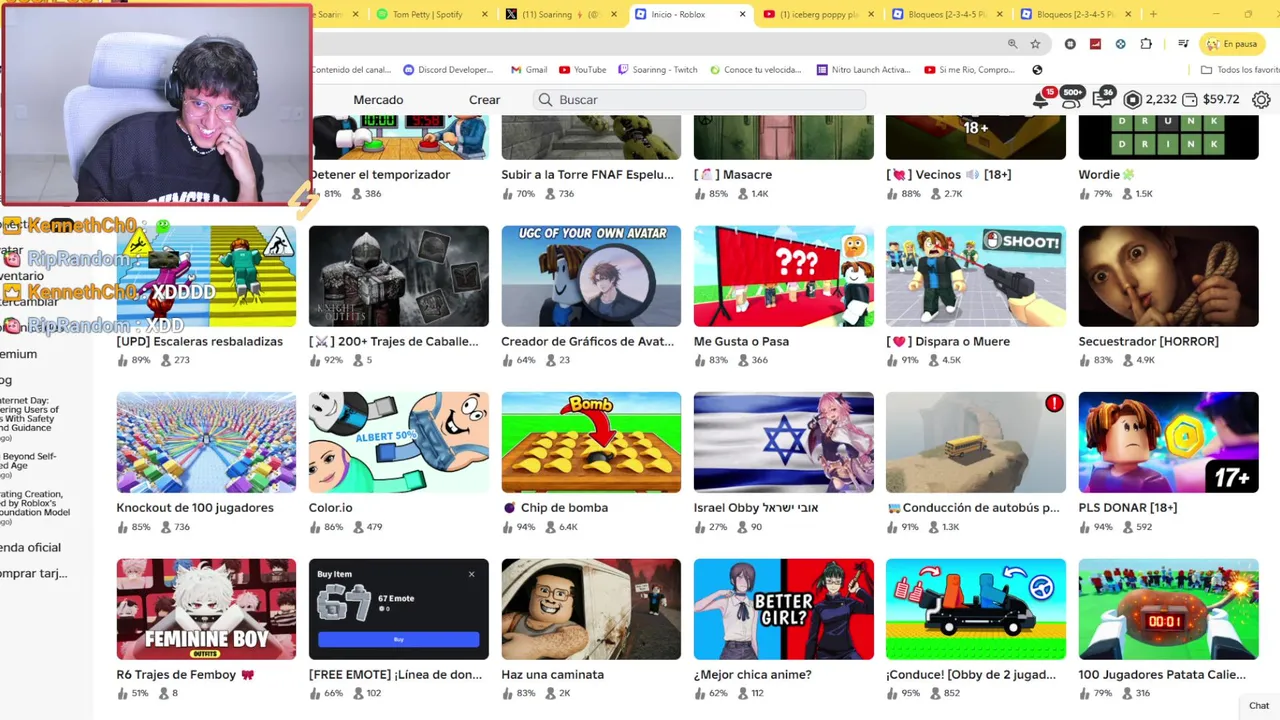Image resolution: width=1280 pixels, height=720 pixels.
Task: Open the Crear menu item
Action: click(484, 100)
